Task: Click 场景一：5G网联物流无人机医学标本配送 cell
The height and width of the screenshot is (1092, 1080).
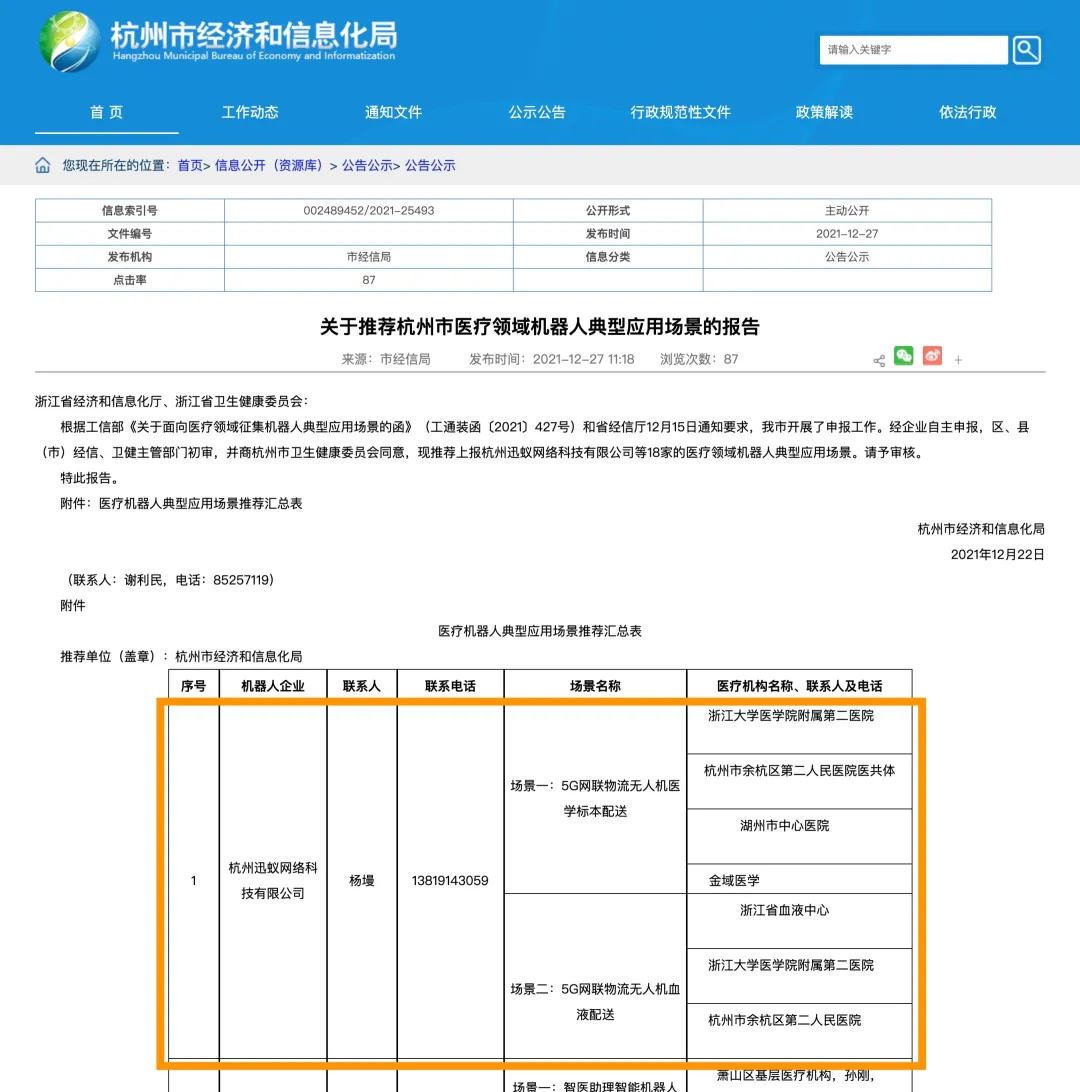Action: (595, 798)
